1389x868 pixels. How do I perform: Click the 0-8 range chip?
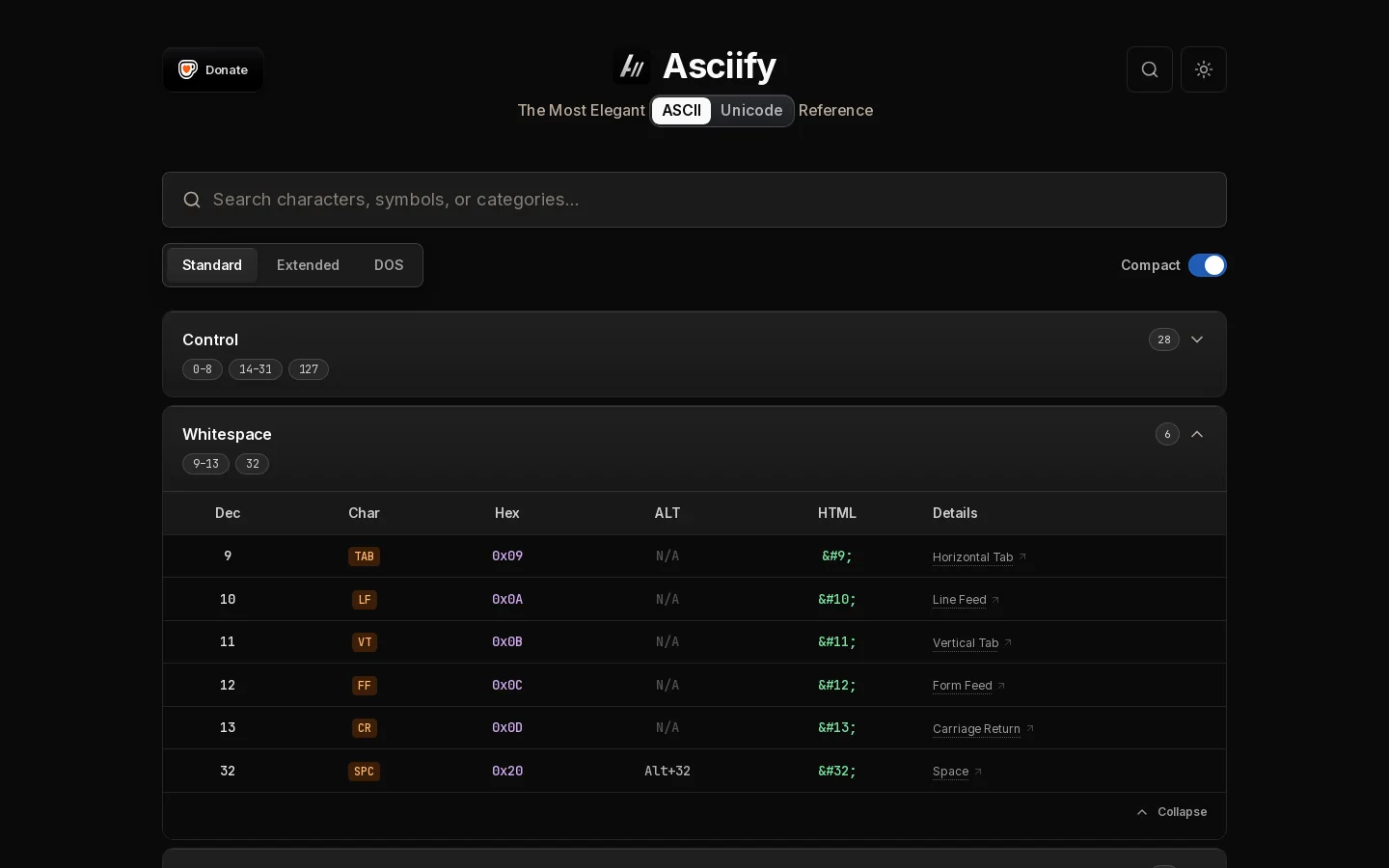point(203,369)
